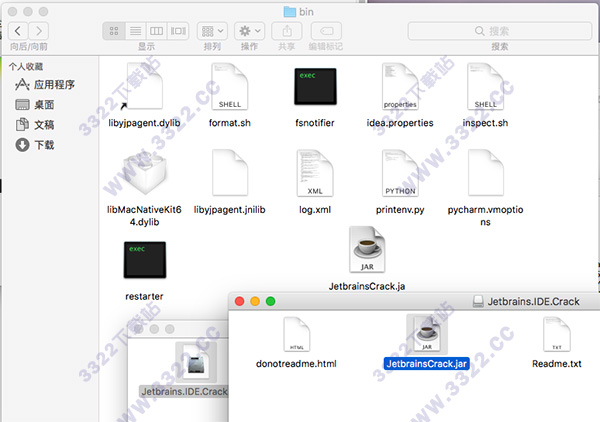Select Readme.txt icon in Jetbrains.IDE.Crack window

coord(557,334)
